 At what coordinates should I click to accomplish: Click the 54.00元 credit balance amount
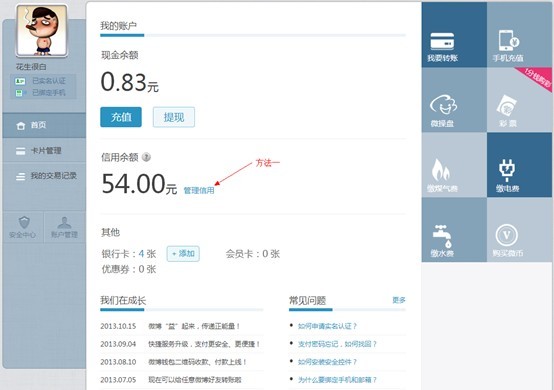pyautogui.click(x=139, y=184)
